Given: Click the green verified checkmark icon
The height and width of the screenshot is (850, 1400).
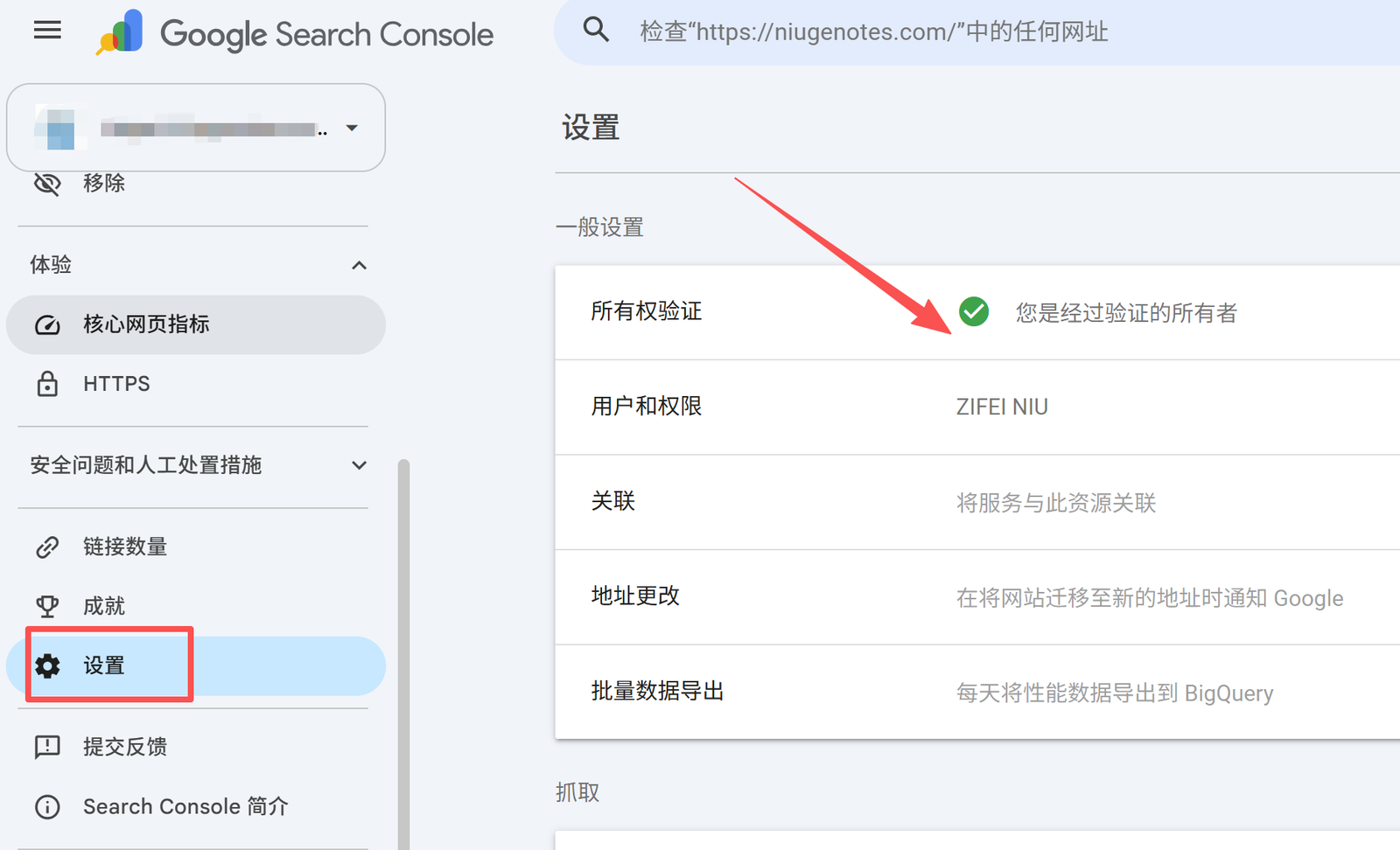Looking at the screenshot, I should (x=974, y=311).
